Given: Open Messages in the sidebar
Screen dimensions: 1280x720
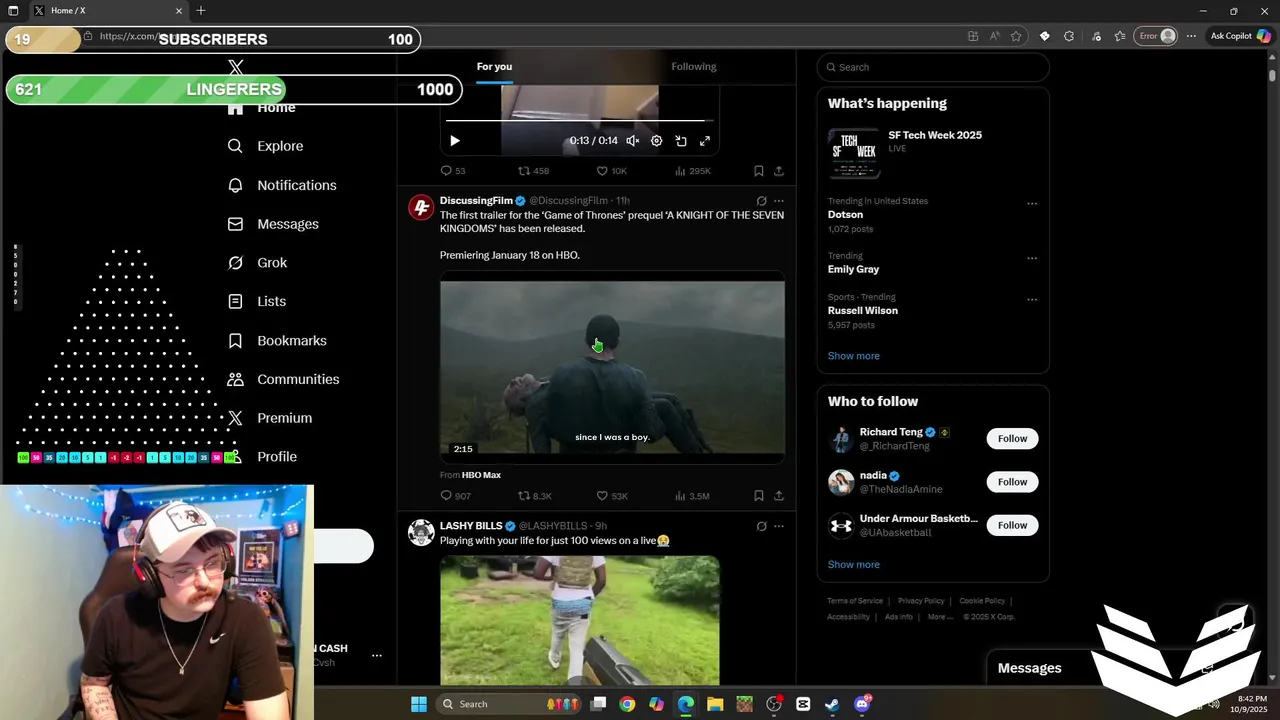Looking at the screenshot, I should (x=273, y=224).
